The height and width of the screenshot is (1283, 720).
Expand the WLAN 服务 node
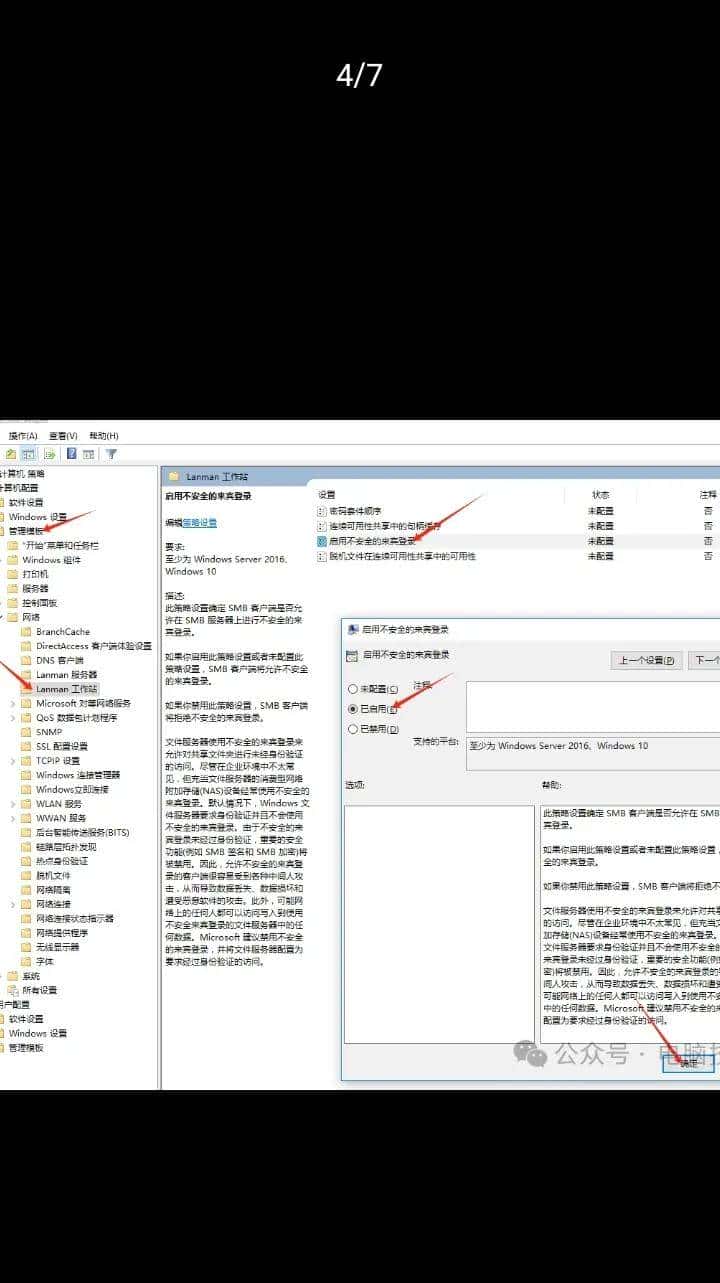coord(13,803)
